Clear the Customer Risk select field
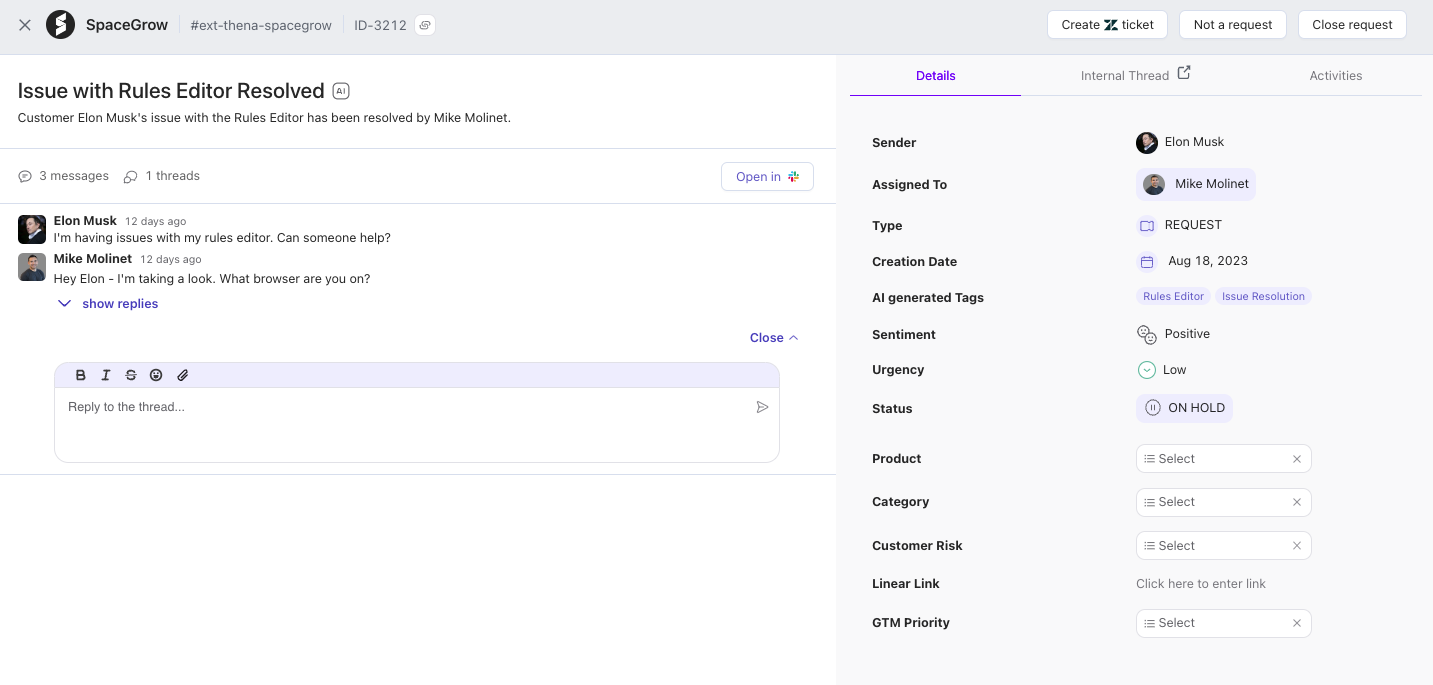The width and height of the screenshot is (1433, 685). (1297, 546)
